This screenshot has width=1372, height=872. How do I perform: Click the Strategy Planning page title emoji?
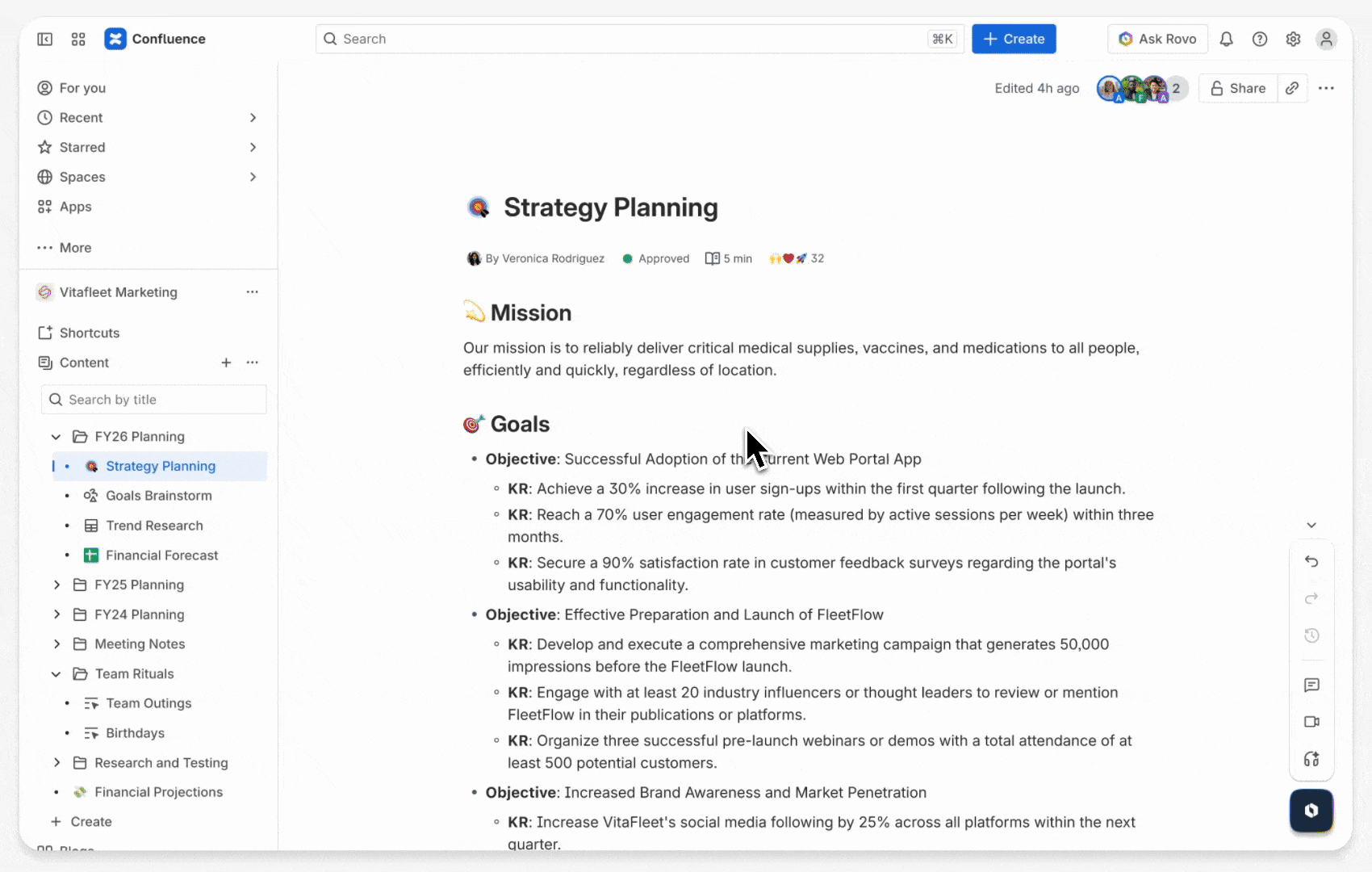pyautogui.click(x=479, y=208)
